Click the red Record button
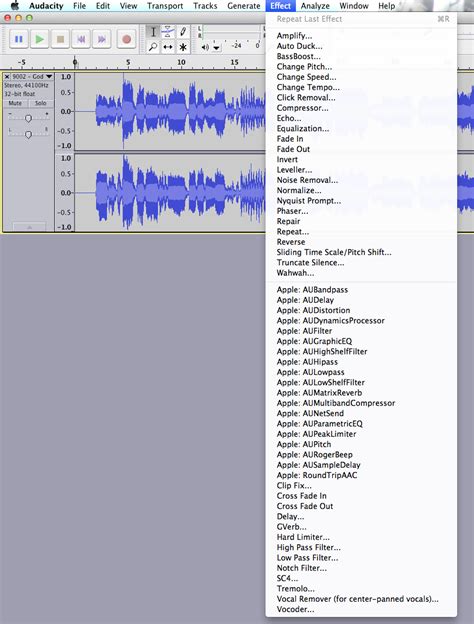The height and width of the screenshot is (624, 474). [126, 39]
